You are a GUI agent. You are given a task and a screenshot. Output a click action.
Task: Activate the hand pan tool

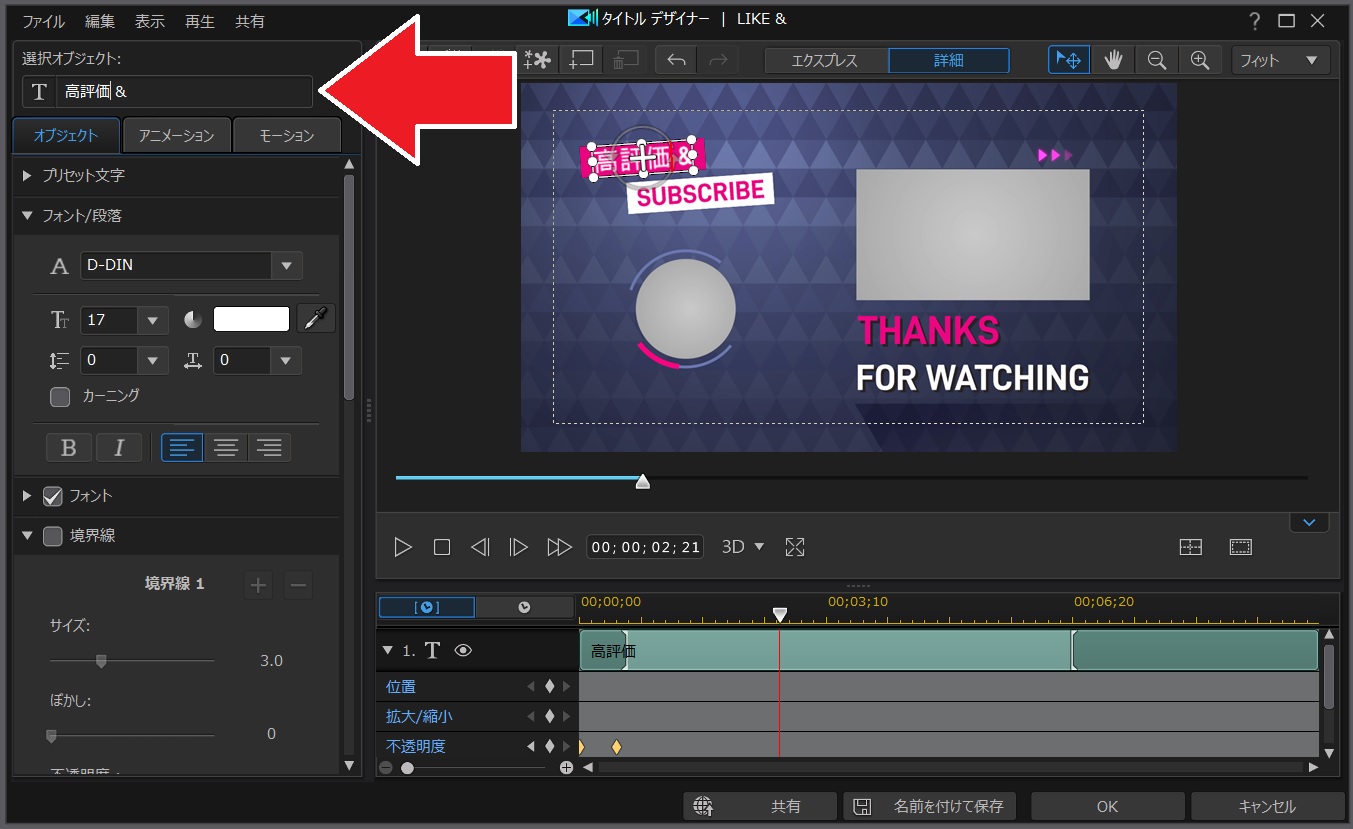(1114, 60)
